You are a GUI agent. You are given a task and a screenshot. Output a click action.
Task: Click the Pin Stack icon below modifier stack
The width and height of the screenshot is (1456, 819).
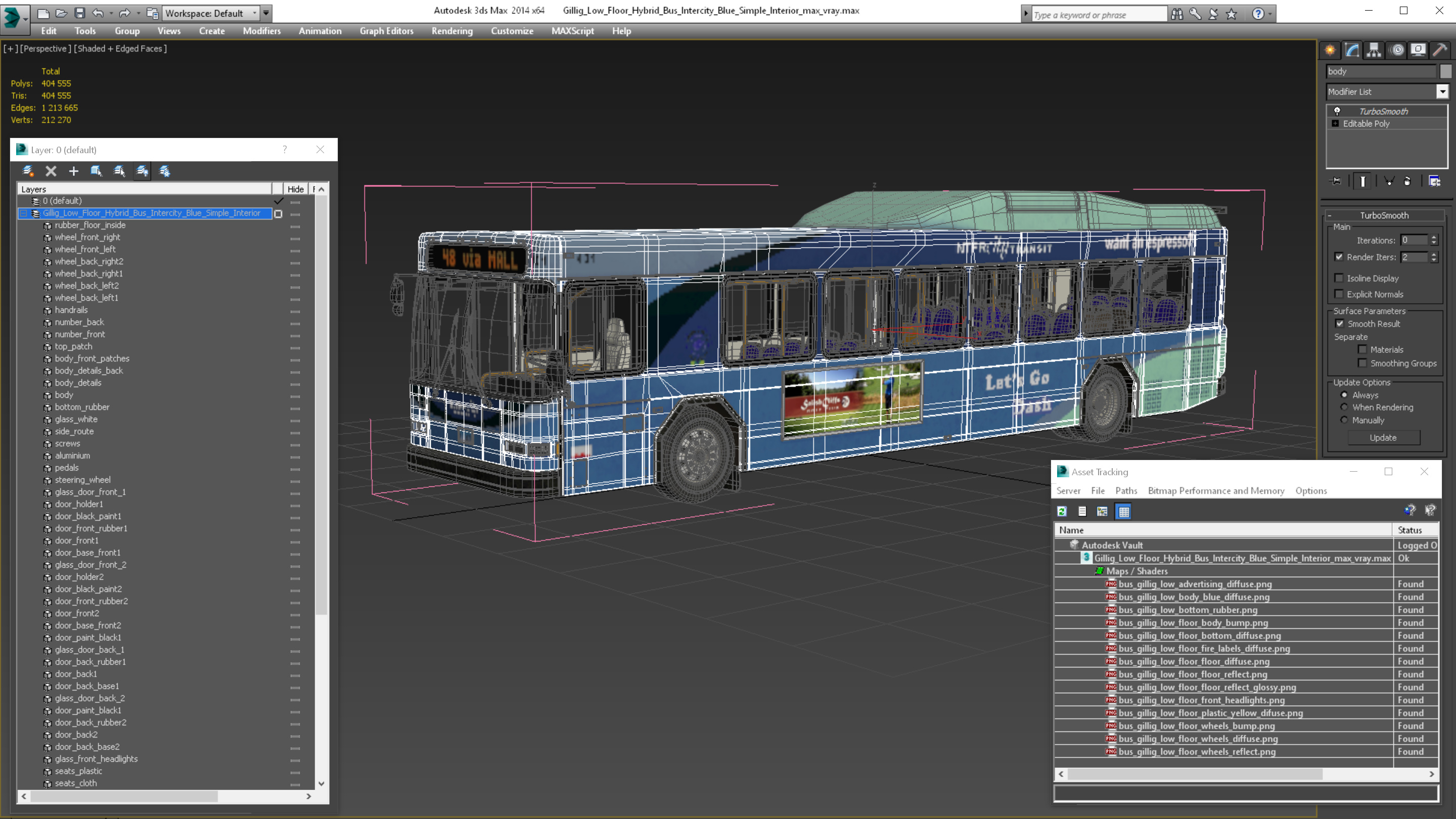1336,181
